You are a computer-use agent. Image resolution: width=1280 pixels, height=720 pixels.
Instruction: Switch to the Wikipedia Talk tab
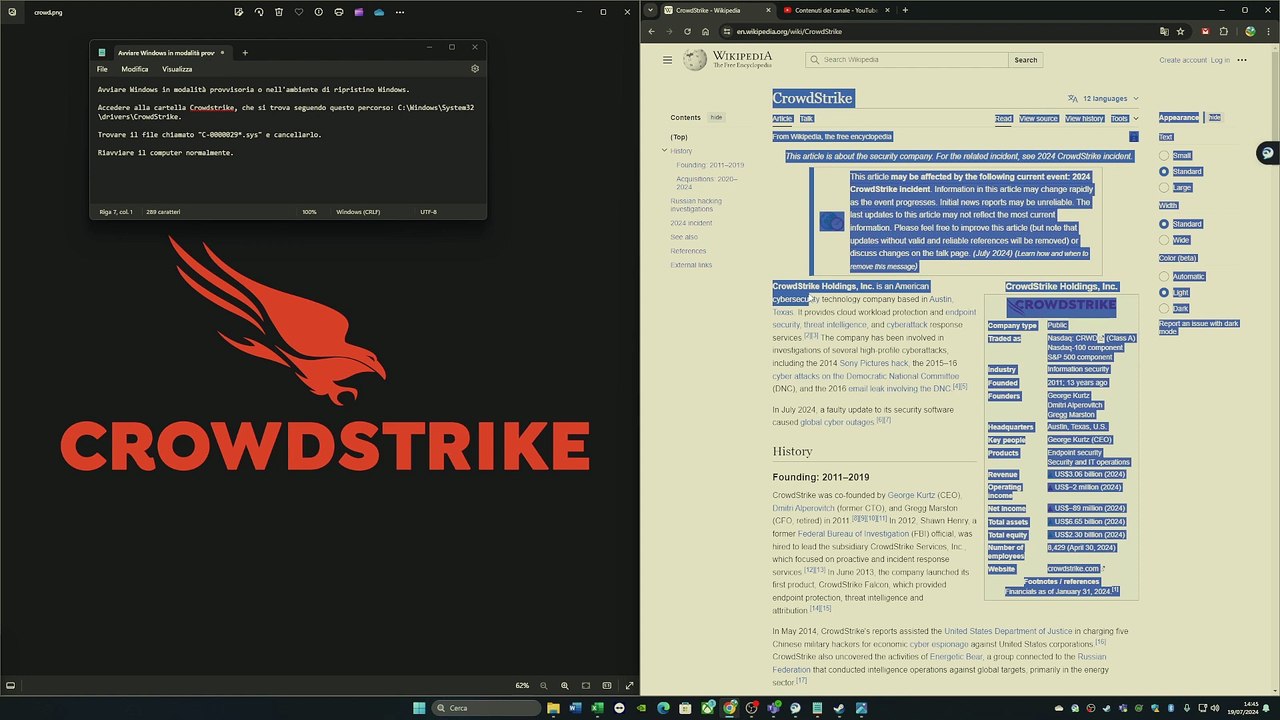tap(806, 119)
